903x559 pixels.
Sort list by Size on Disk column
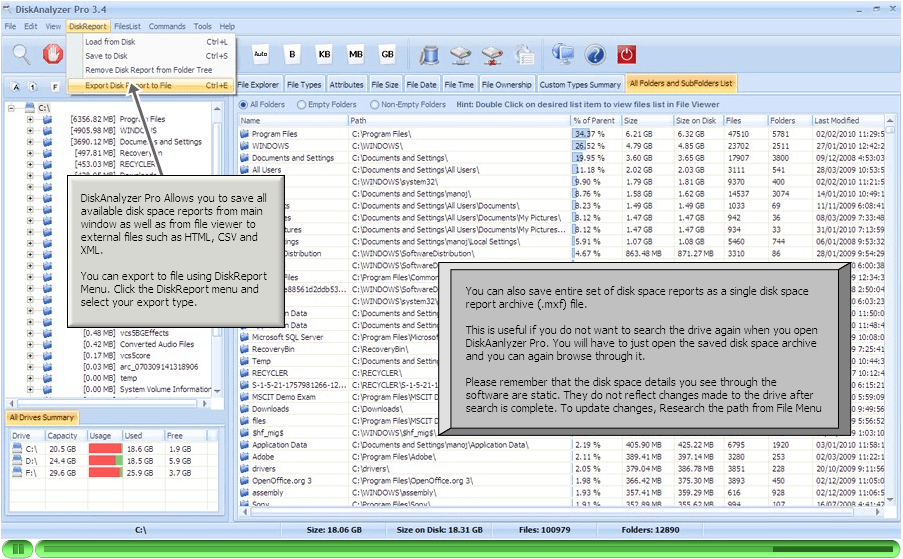(696, 120)
